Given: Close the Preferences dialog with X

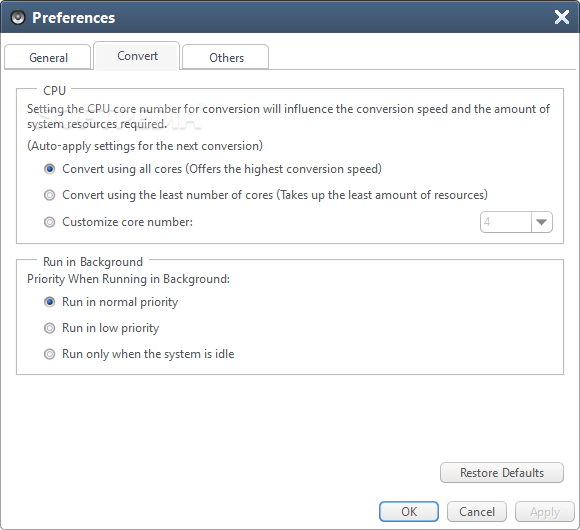Looking at the screenshot, I should pos(562,17).
